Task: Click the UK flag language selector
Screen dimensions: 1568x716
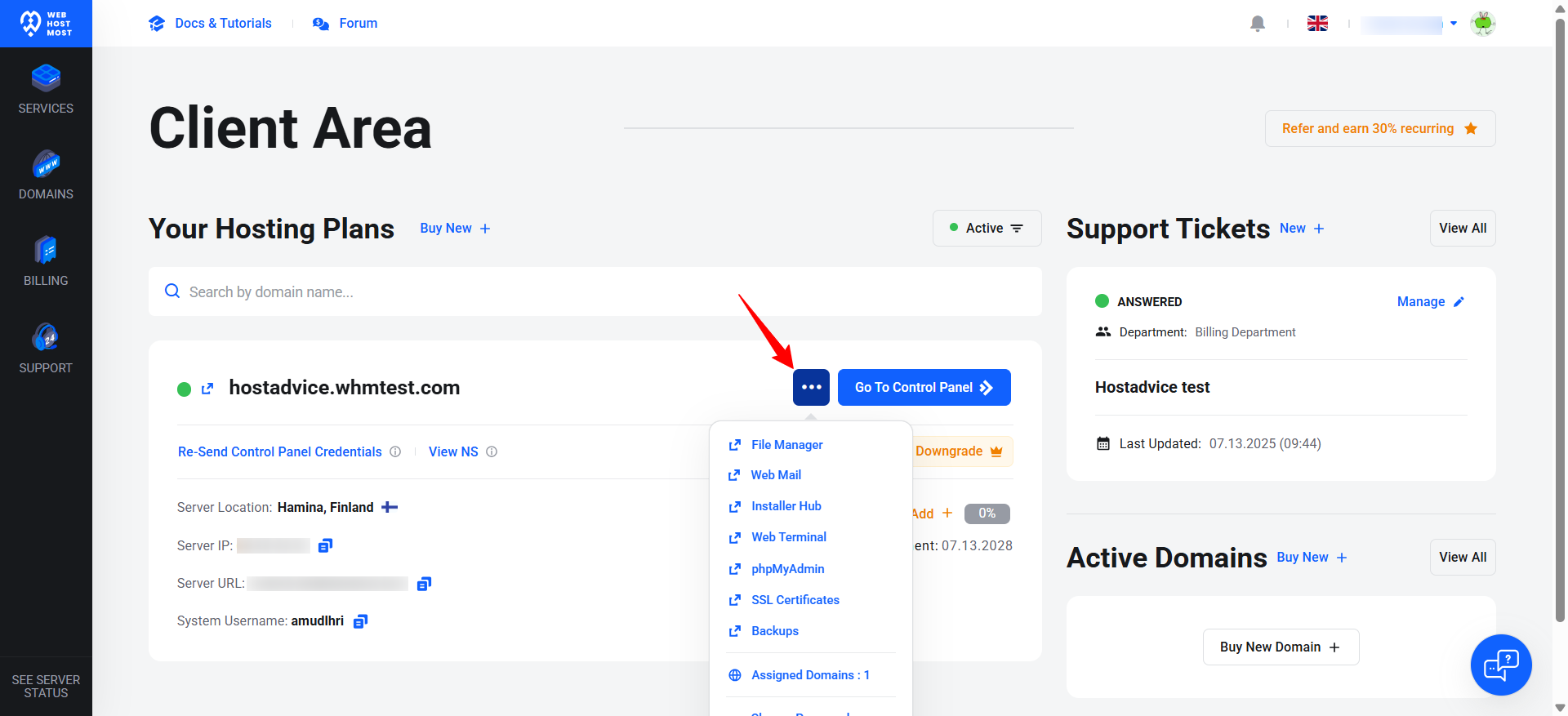Action: (1317, 24)
